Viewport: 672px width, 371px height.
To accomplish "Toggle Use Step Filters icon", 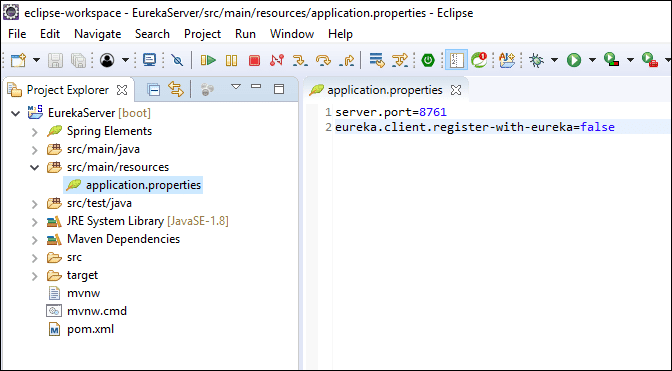I will (x=400, y=60).
